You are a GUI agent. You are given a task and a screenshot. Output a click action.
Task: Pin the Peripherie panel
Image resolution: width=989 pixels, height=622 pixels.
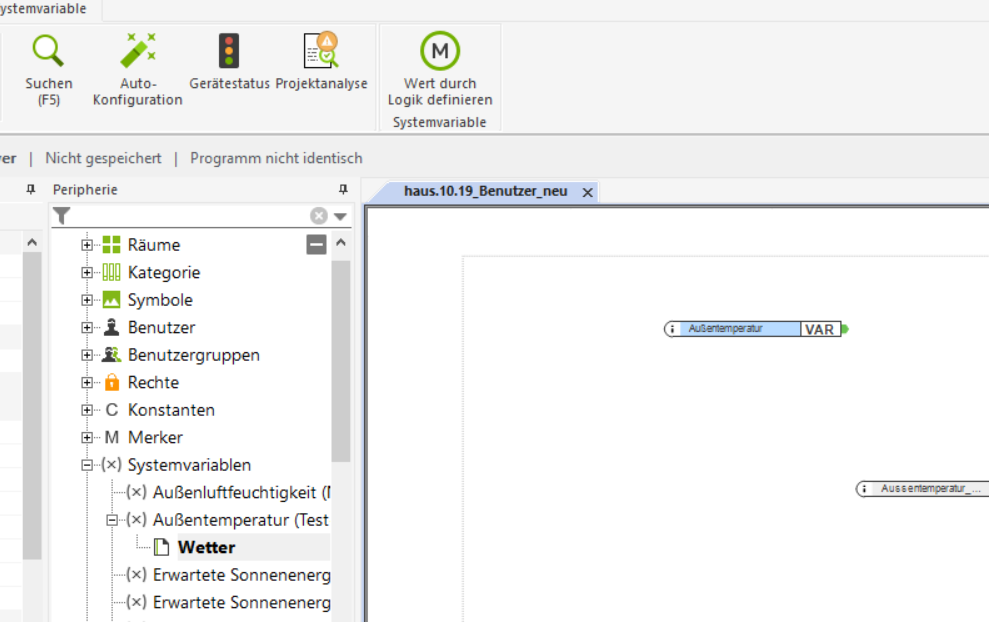343,189
